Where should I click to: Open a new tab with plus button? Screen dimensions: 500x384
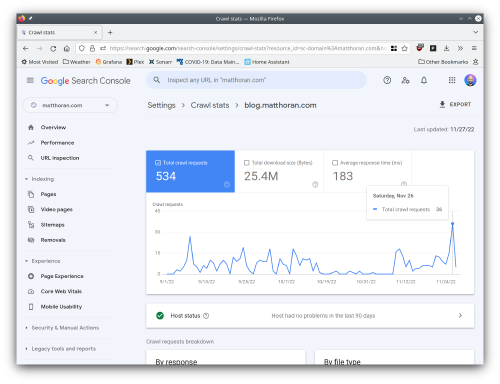click(110, 32)
